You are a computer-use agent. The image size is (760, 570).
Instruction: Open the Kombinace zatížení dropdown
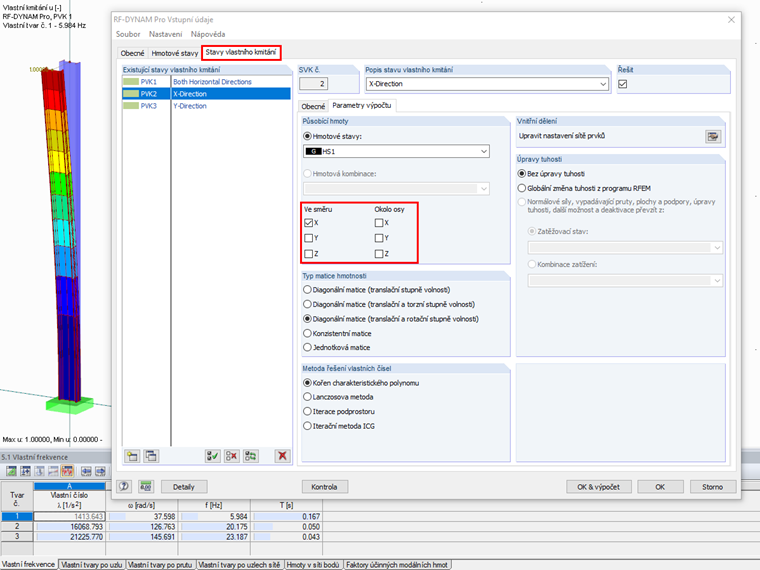click(x=717, y=281)
